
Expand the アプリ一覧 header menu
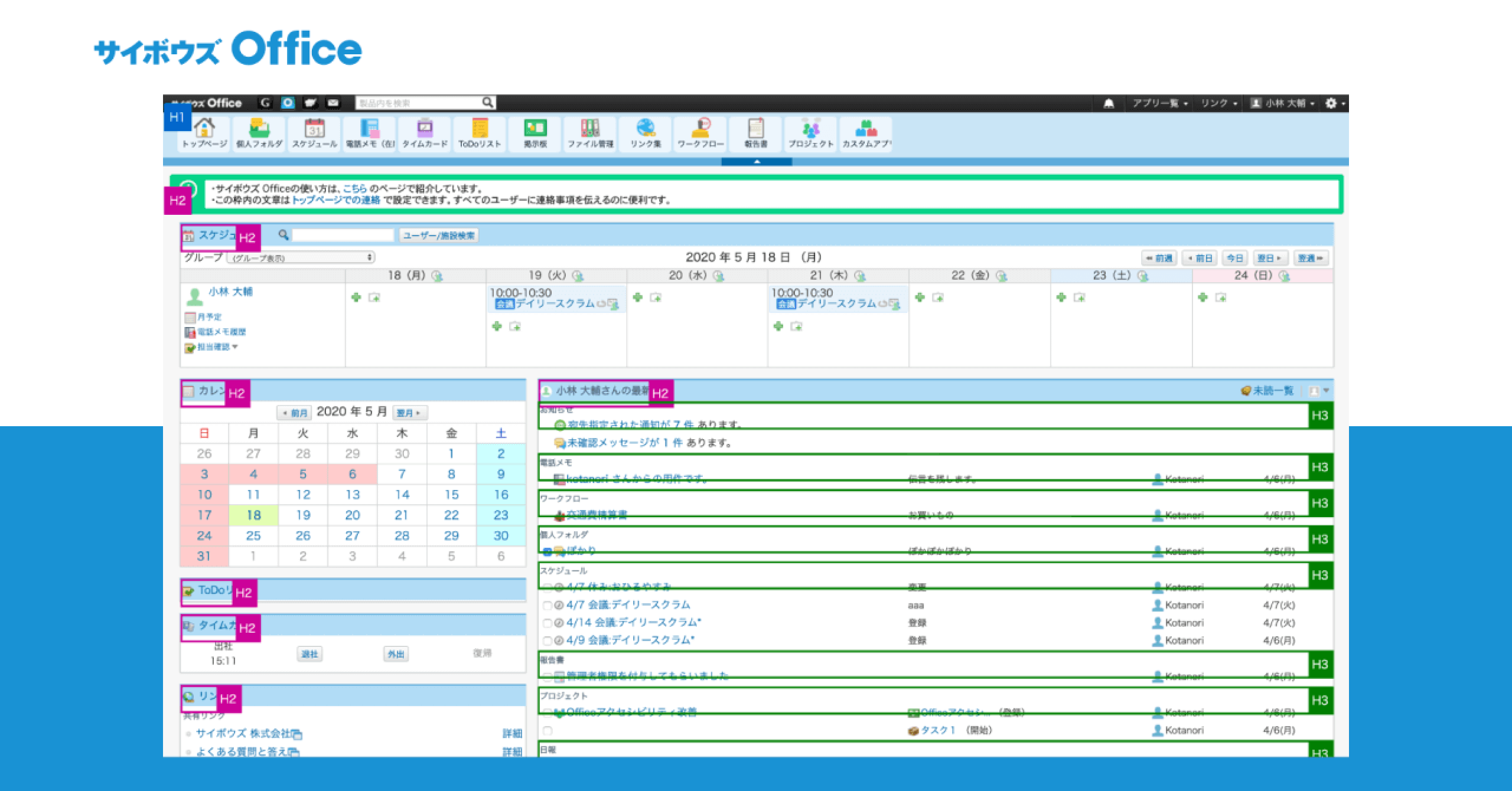tap(1159, 103)
